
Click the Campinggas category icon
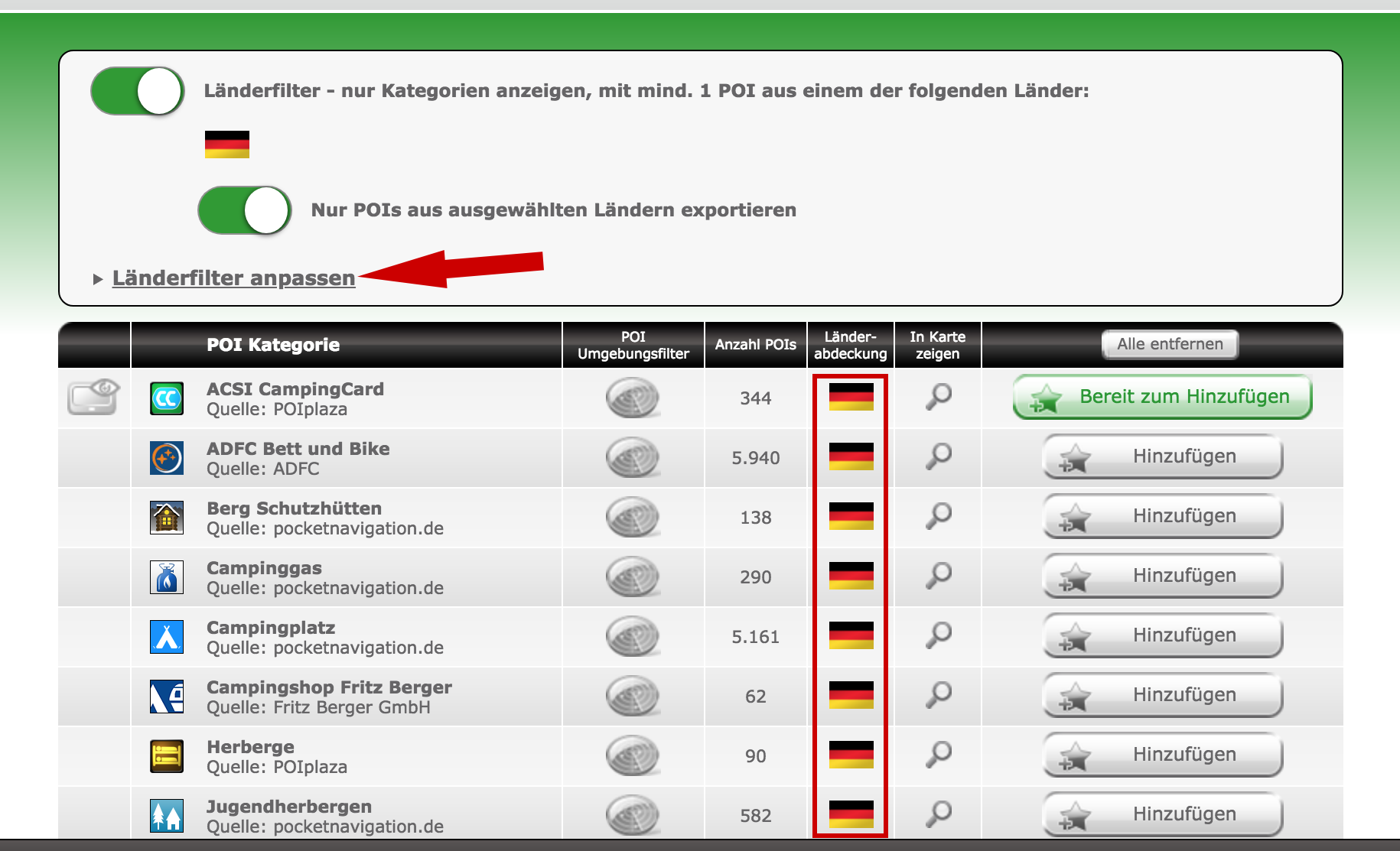coord(167,577)
